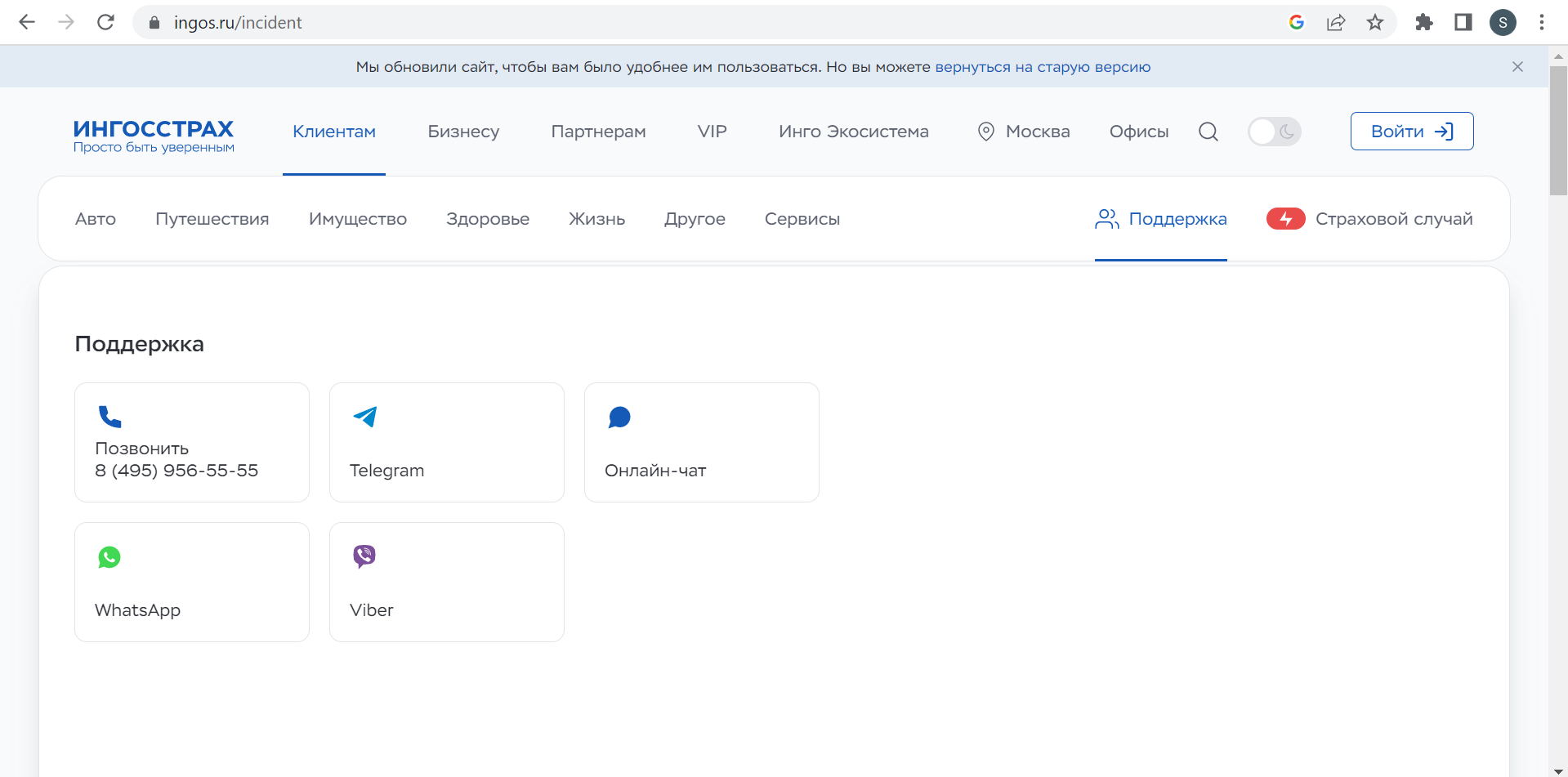Image resolution: width=1568 pixels, height=777 pixels.
Task: Open the Сервисы menu
Action: 802,219
